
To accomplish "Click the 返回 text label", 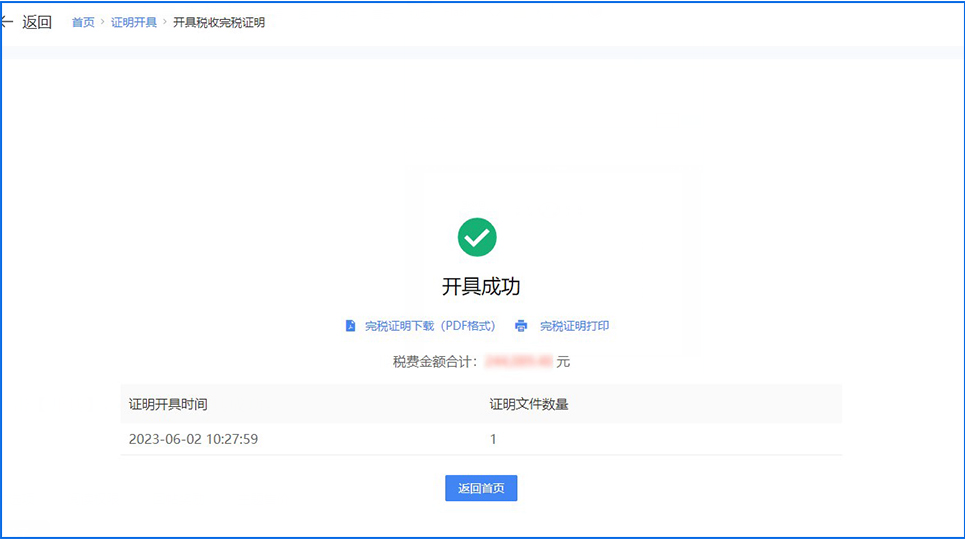I will click(x=37, y=22).
